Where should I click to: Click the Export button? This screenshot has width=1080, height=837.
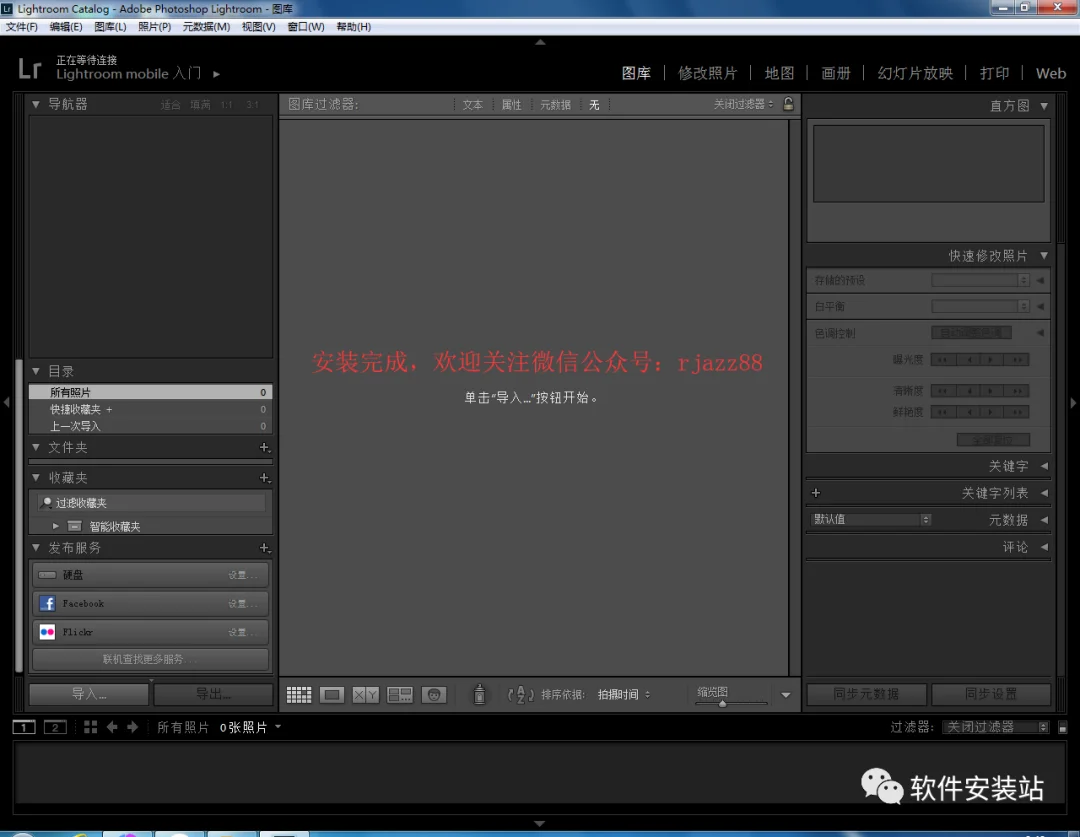[x=214, y=694]
